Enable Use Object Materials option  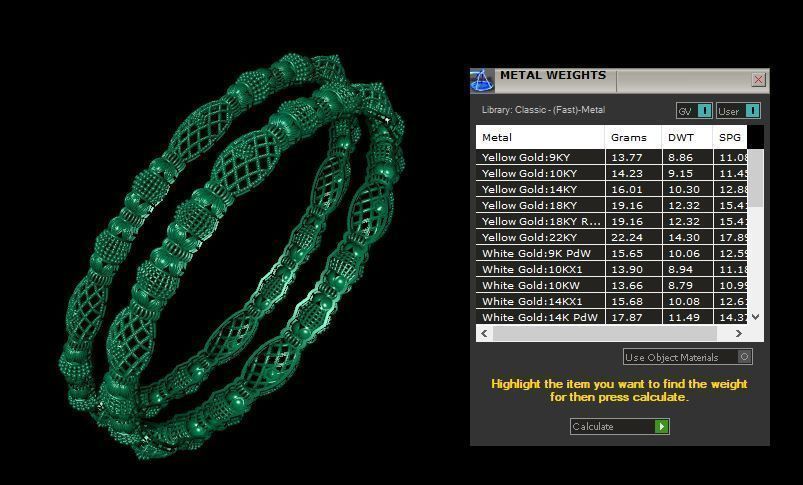pyautogui.click(x=688, y=357)
